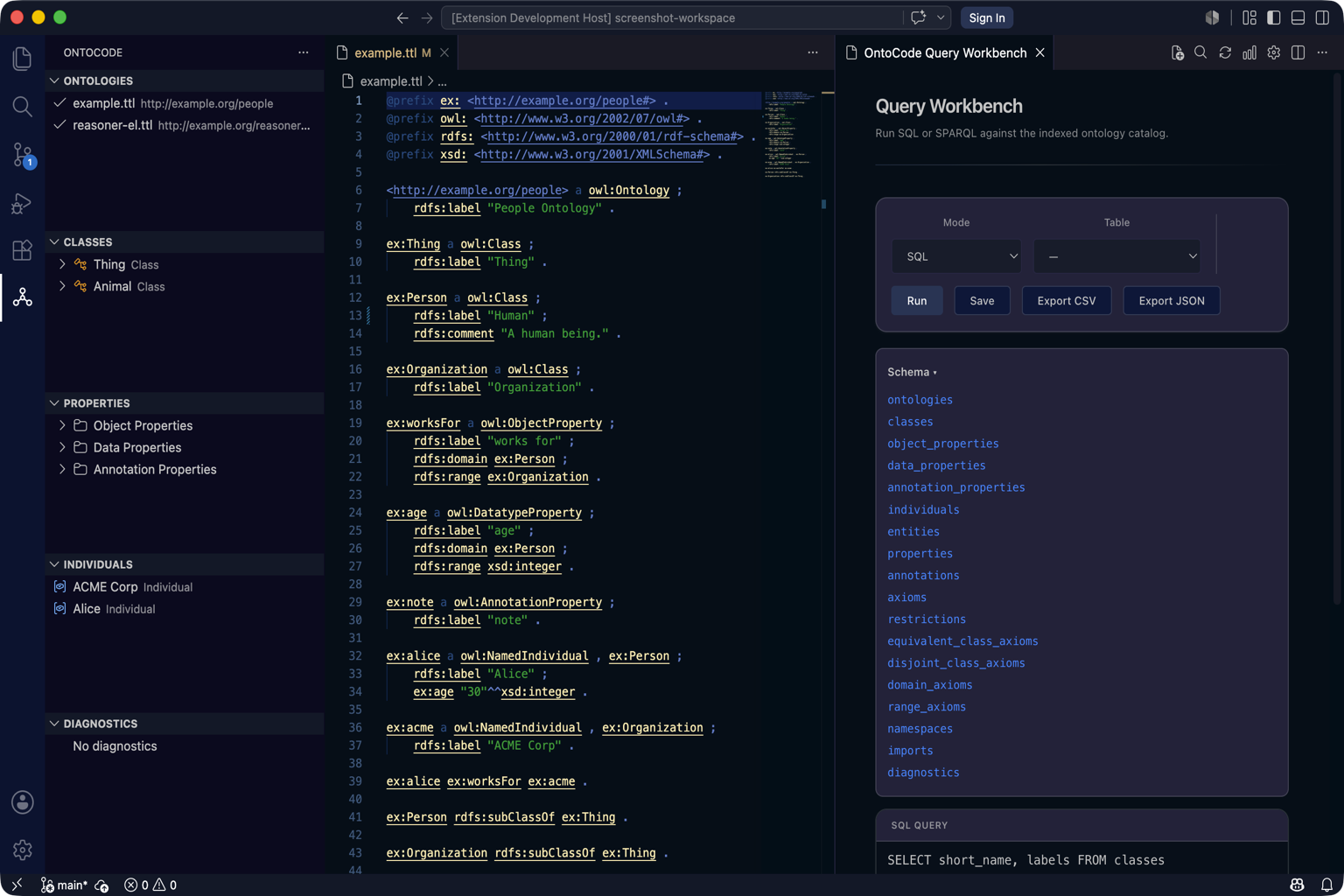Click the bar chart statistics icon
This screenshot has width=1344, height=896.
click(1249, 53)
